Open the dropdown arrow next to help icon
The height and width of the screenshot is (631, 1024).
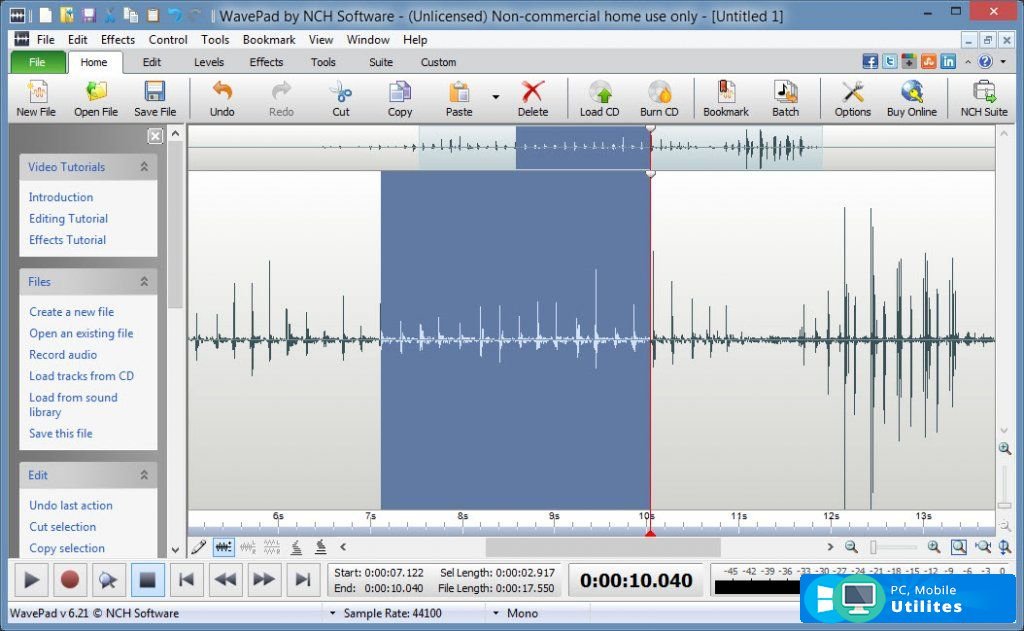click(1003, 61)
